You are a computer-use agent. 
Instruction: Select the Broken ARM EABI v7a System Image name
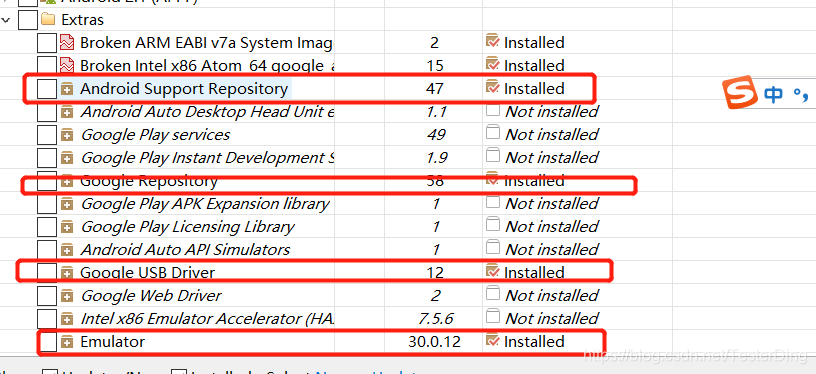click(206, 43)
